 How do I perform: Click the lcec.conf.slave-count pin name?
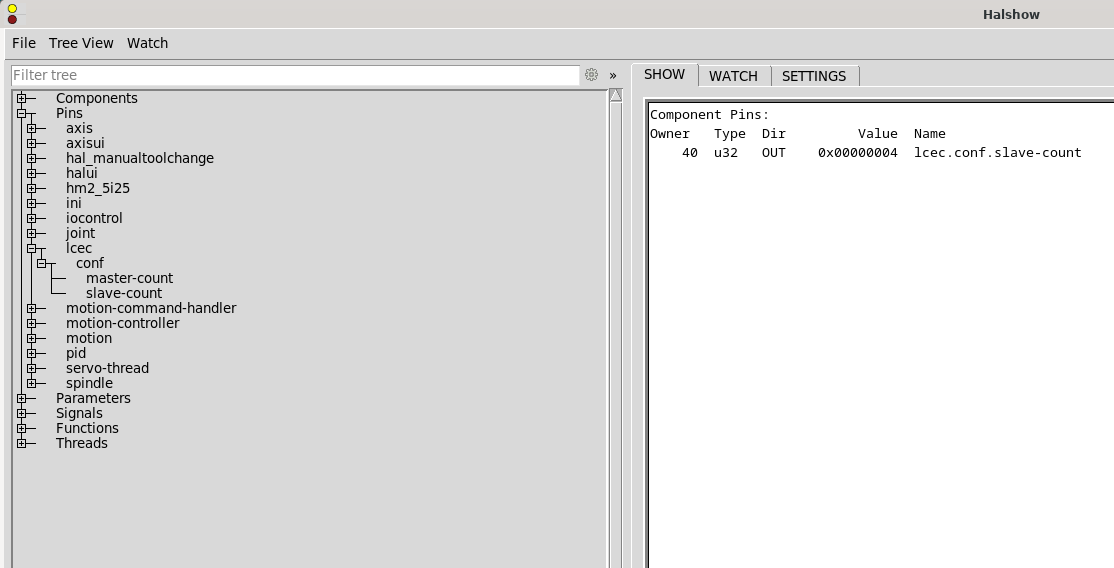coord(997,153)
